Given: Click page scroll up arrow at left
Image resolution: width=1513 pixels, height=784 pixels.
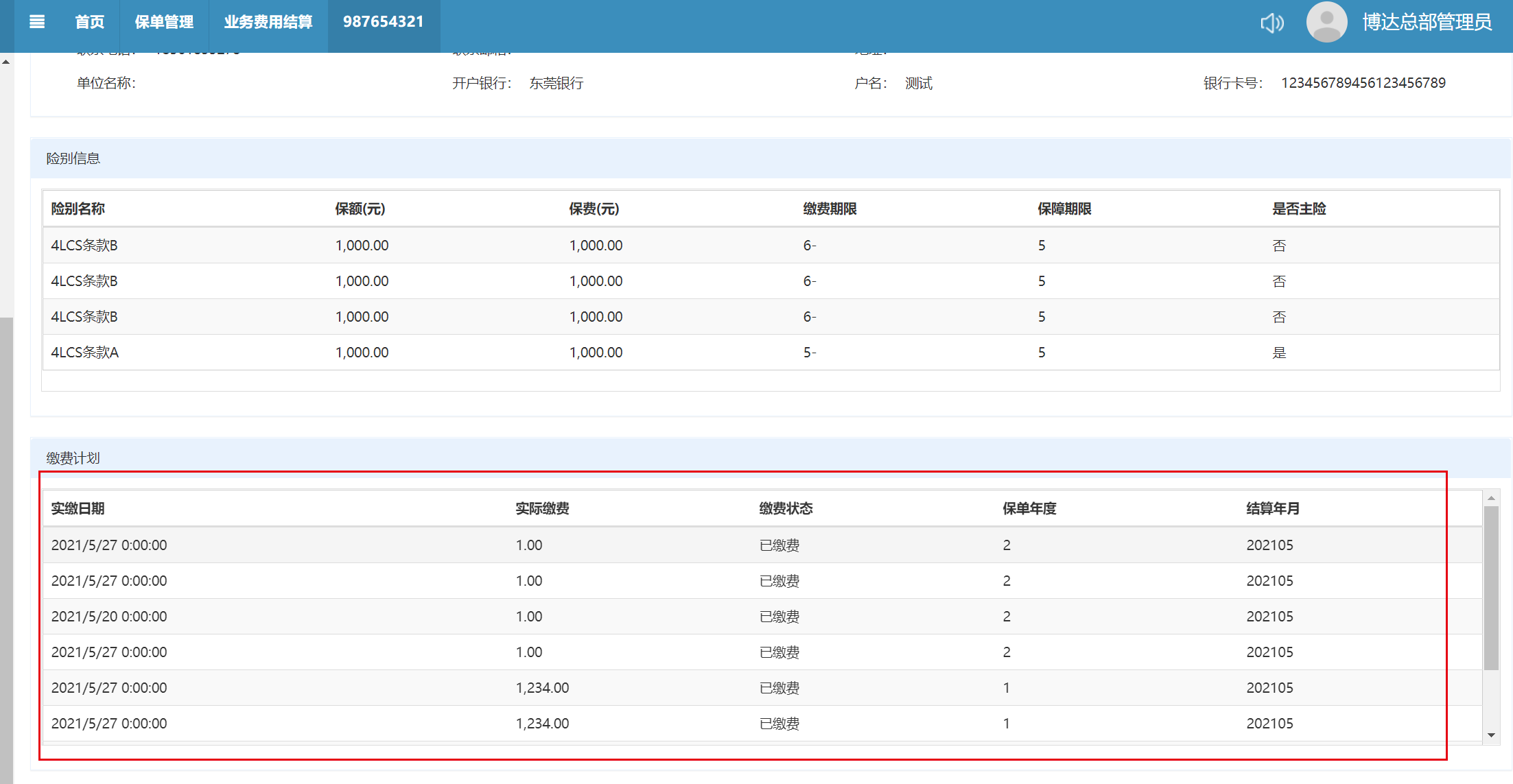Looking at the screenshot, I should coord(6,62).
